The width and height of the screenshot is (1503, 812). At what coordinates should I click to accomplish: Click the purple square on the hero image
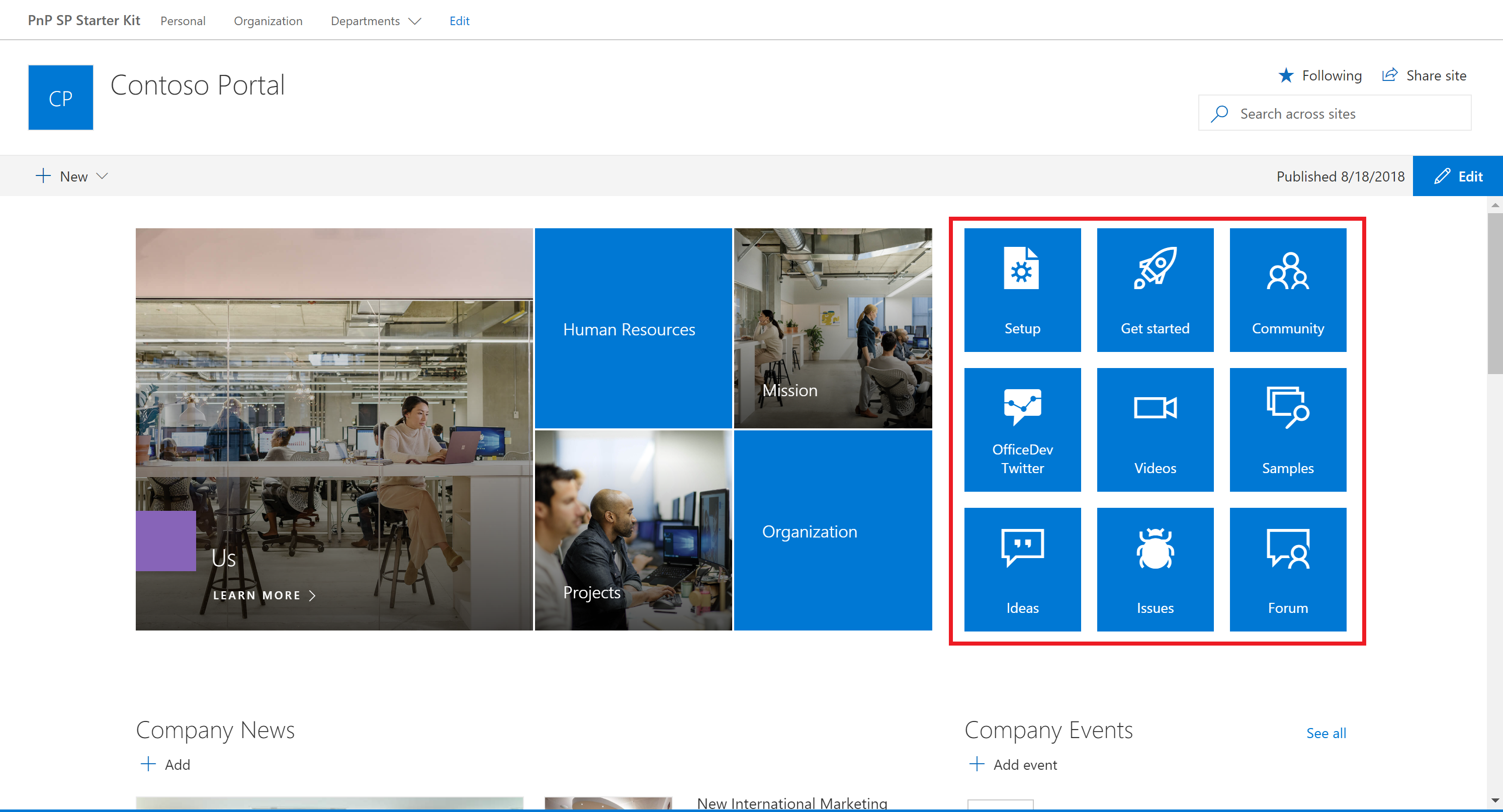[x=166, y=541]
